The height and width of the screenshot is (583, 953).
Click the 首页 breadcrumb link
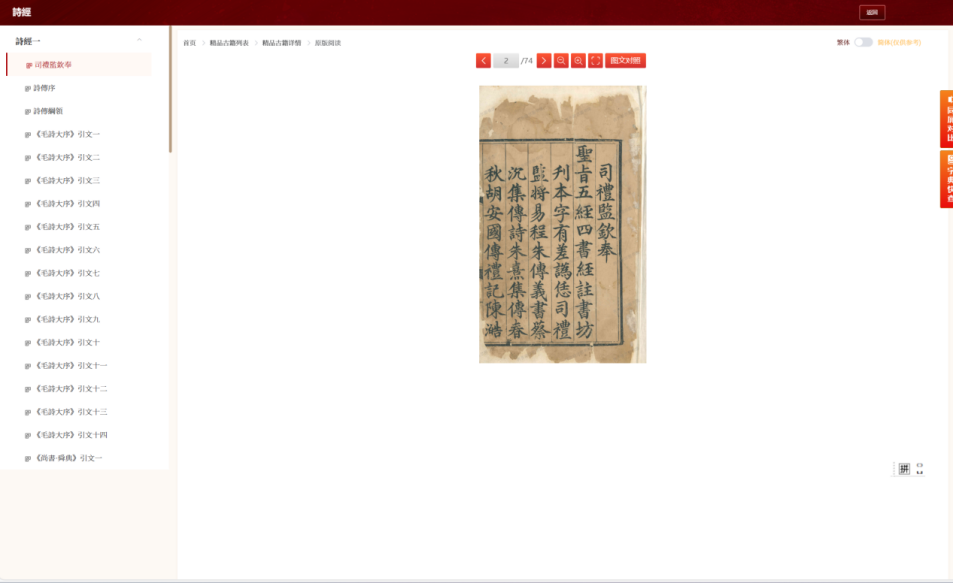pos(190,43)
